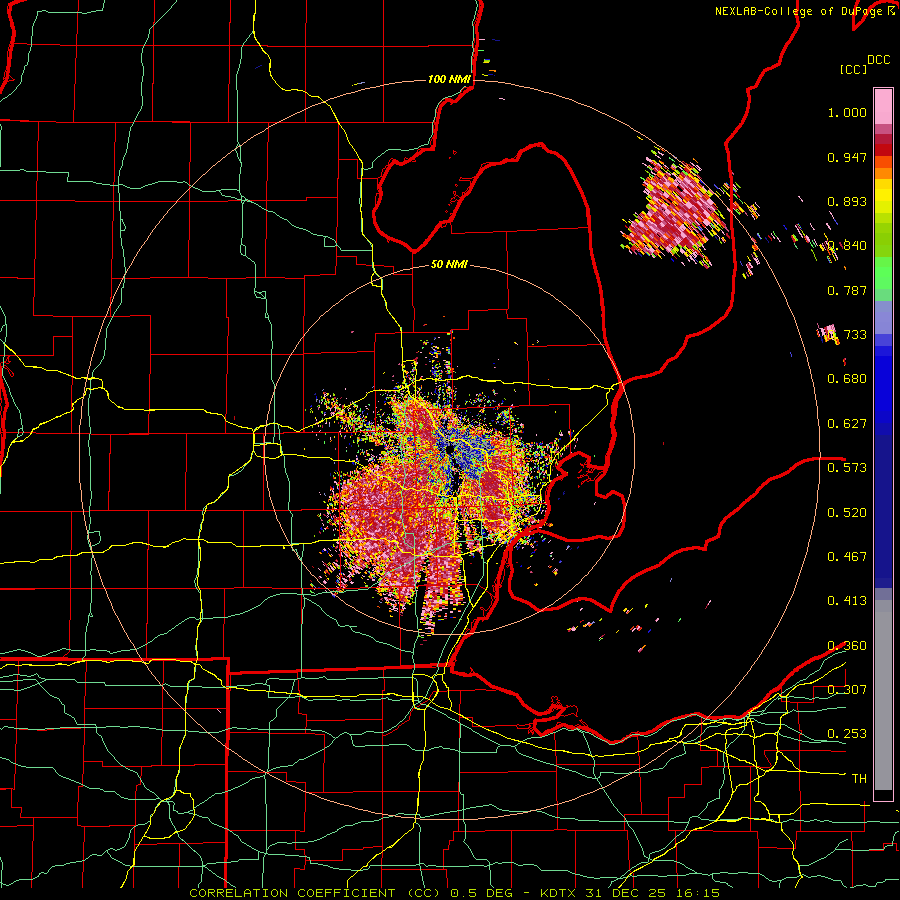
Task: Click the 0.573 legend value
Action: pos(847,468)
